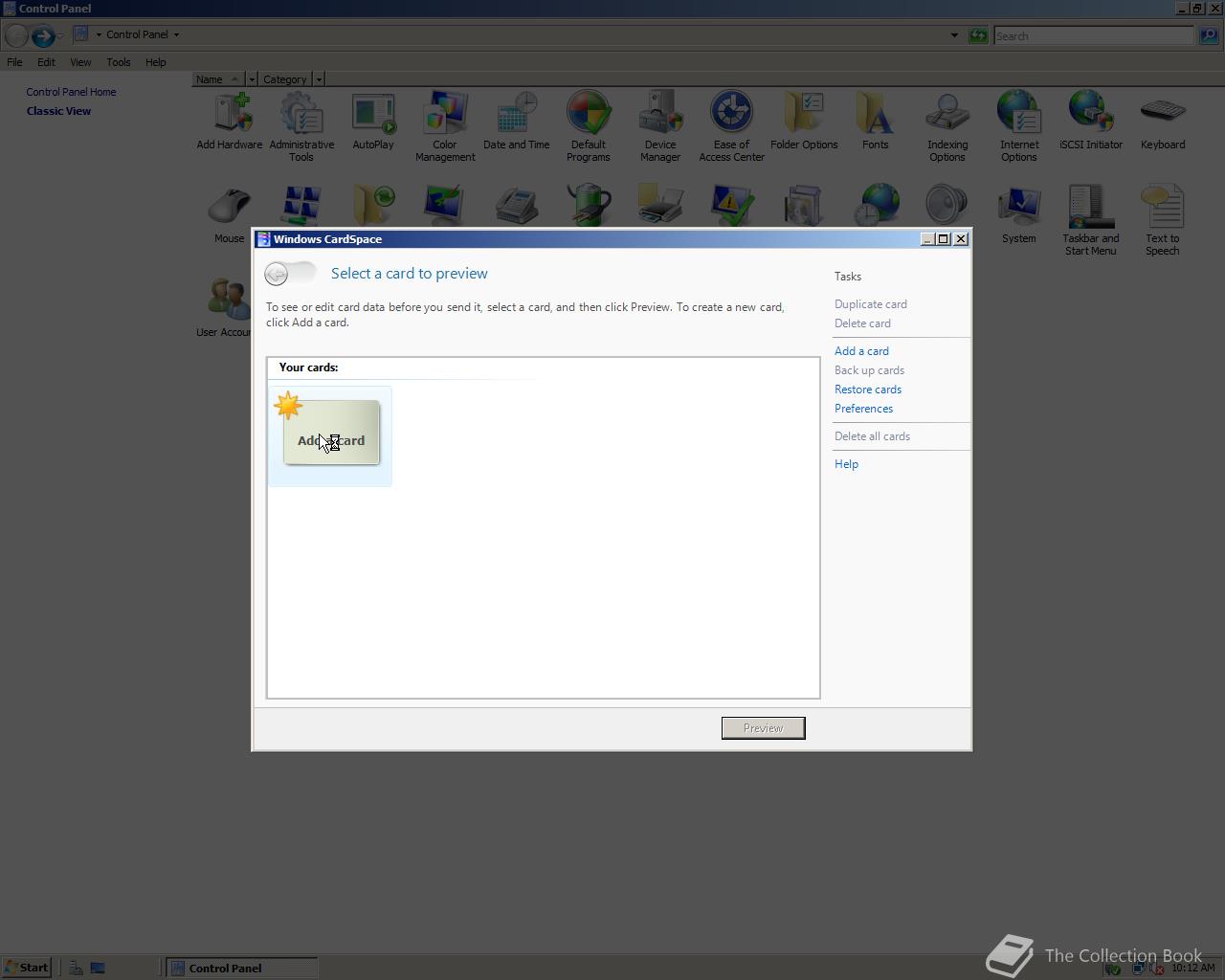
Task: Open recent pages dropdown beside forward arrow
Action: pyautogui.click(x=60, y=35)
